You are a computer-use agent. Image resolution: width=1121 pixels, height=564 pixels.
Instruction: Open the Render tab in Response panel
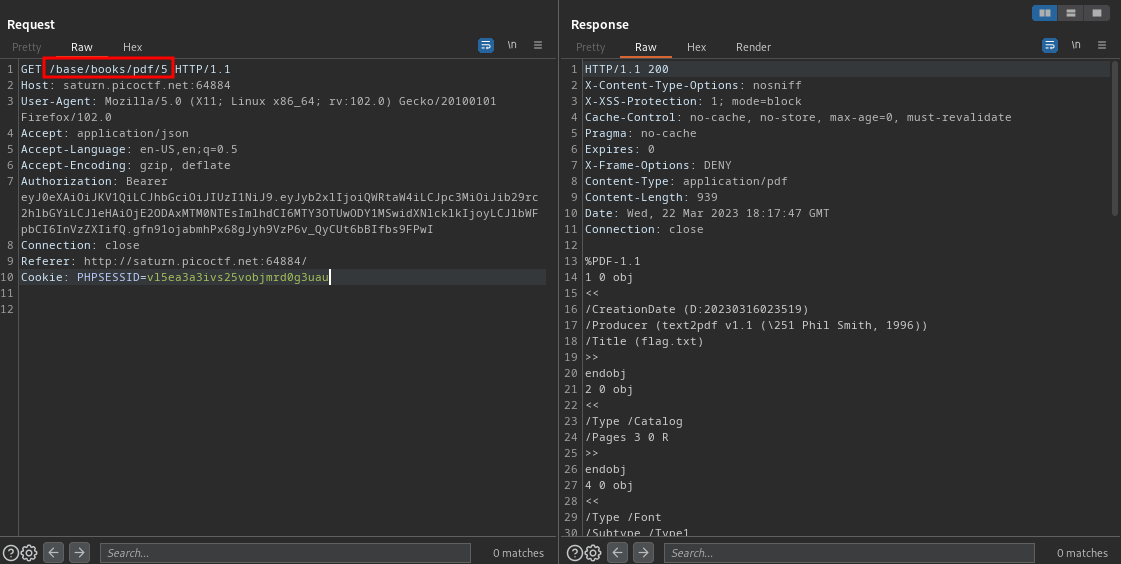click(754, 47)
